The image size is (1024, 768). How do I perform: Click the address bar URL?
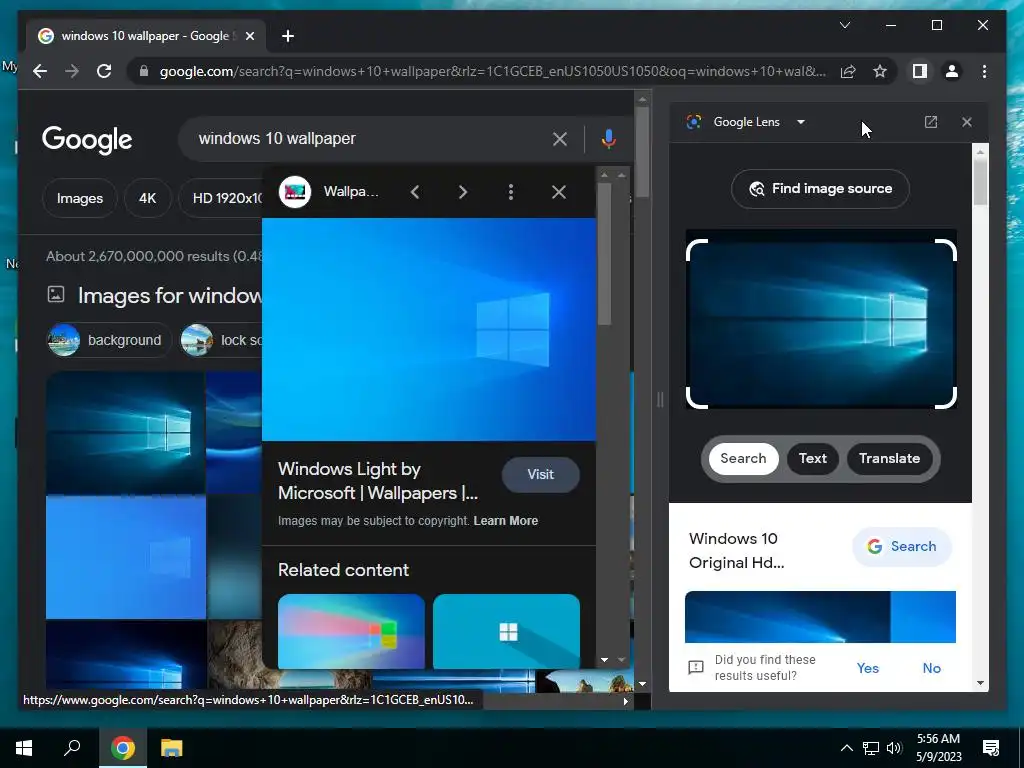(x=492, y=71)
